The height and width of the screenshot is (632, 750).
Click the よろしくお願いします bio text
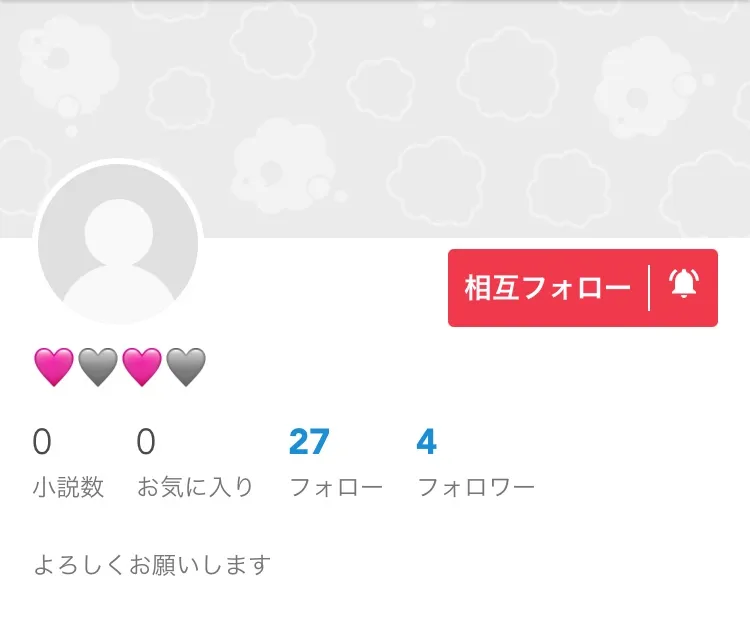click(x=152, y=565)
